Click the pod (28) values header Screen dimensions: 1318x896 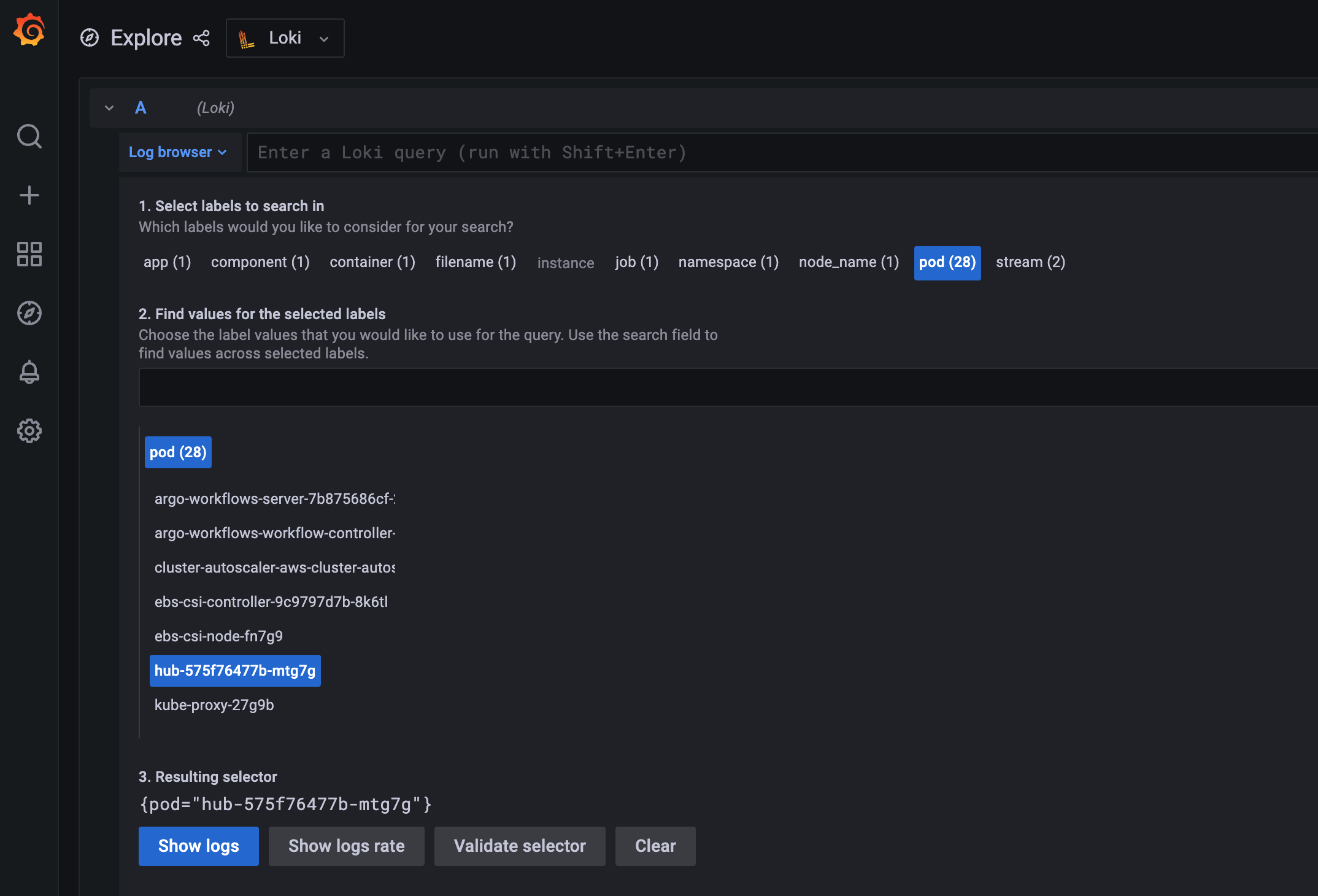178,452
